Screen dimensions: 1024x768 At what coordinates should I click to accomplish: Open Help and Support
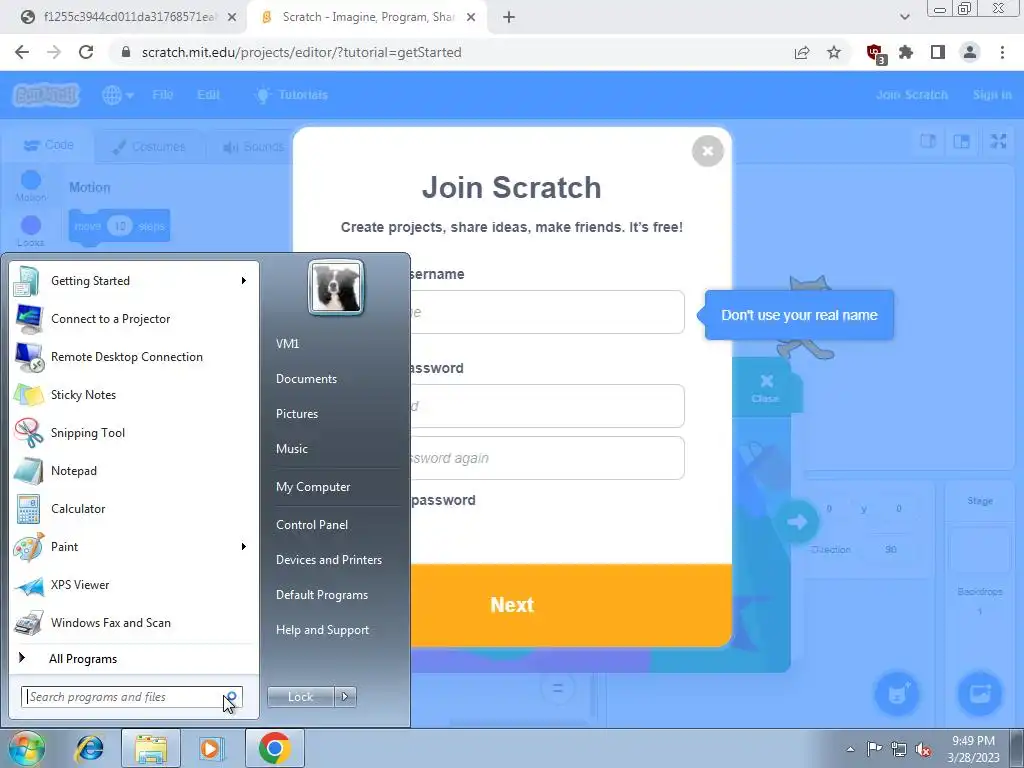click(x=323, y=630)
